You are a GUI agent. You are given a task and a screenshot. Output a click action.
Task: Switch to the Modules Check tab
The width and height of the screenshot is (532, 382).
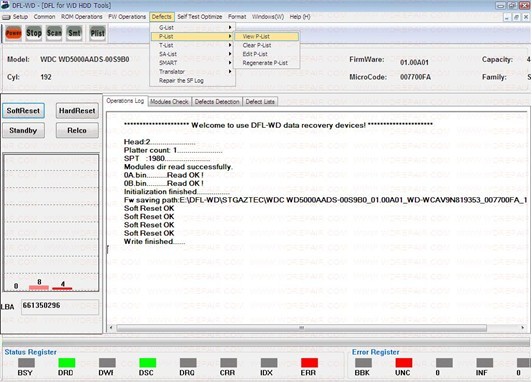tap(169, 102)
